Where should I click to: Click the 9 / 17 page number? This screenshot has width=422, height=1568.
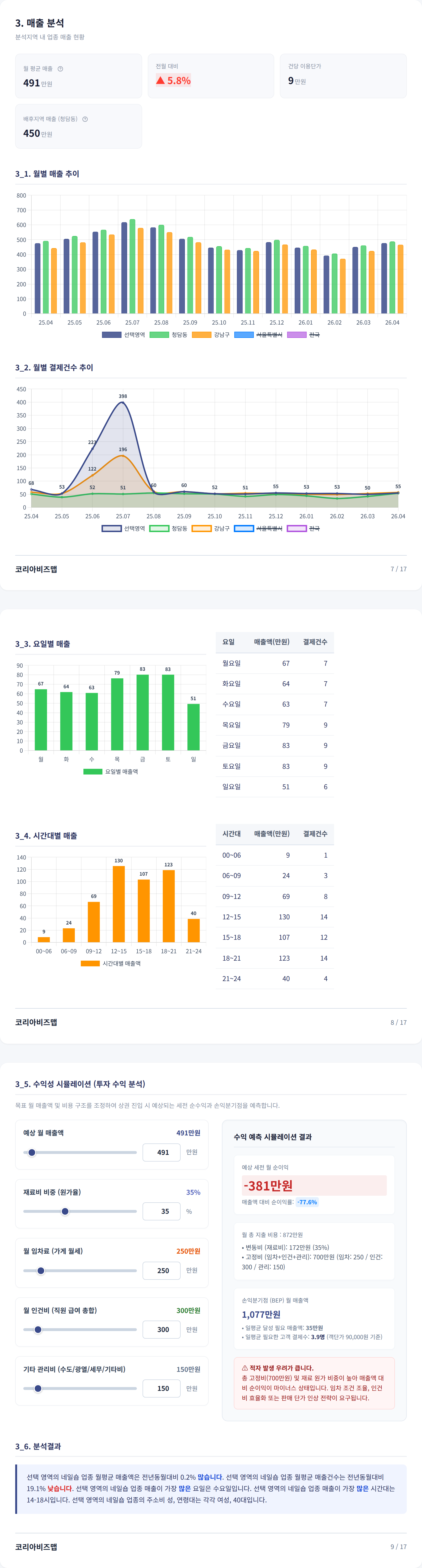pos(399,1547)
